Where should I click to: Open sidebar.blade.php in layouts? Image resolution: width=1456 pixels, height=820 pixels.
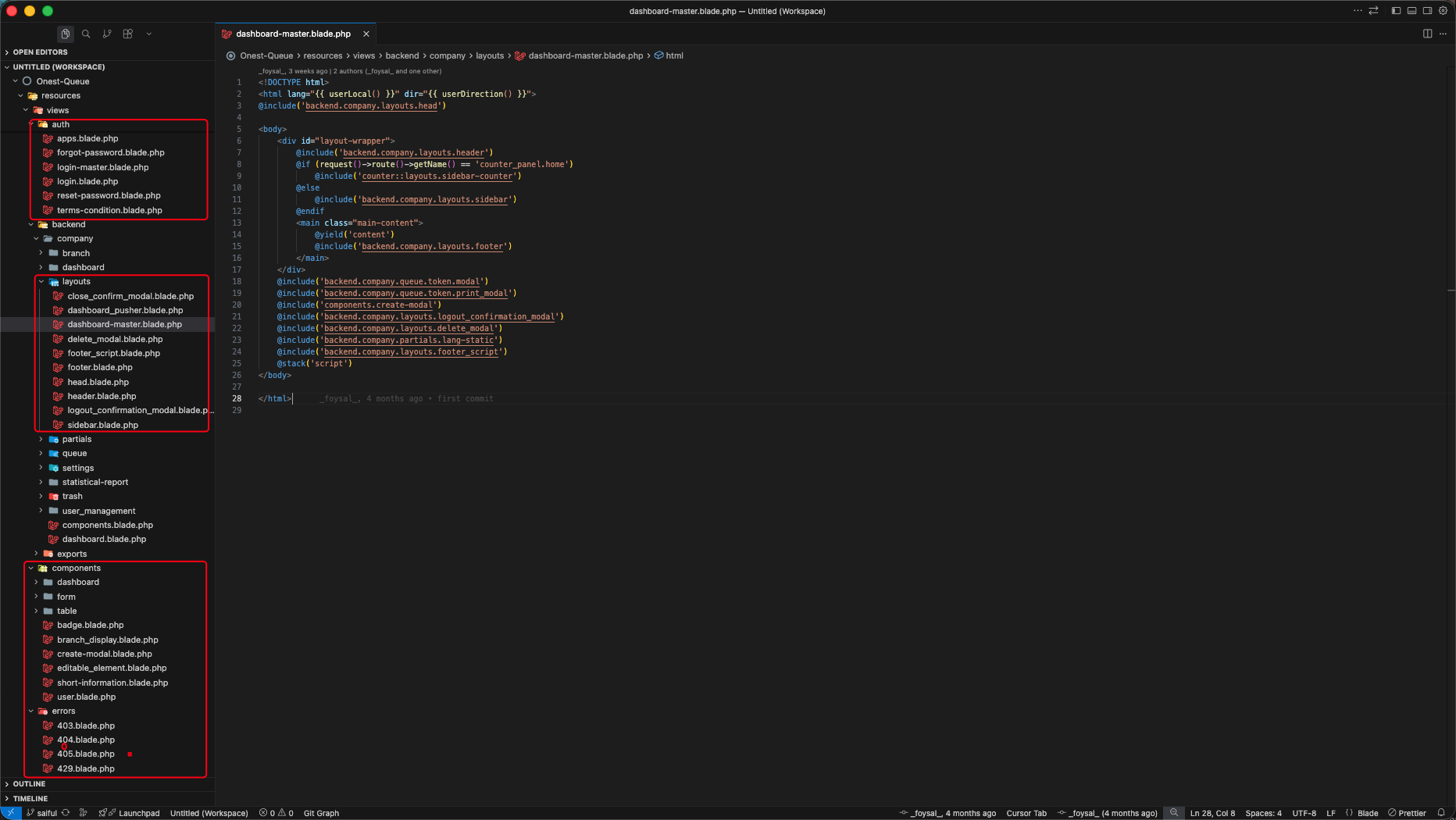102,426
